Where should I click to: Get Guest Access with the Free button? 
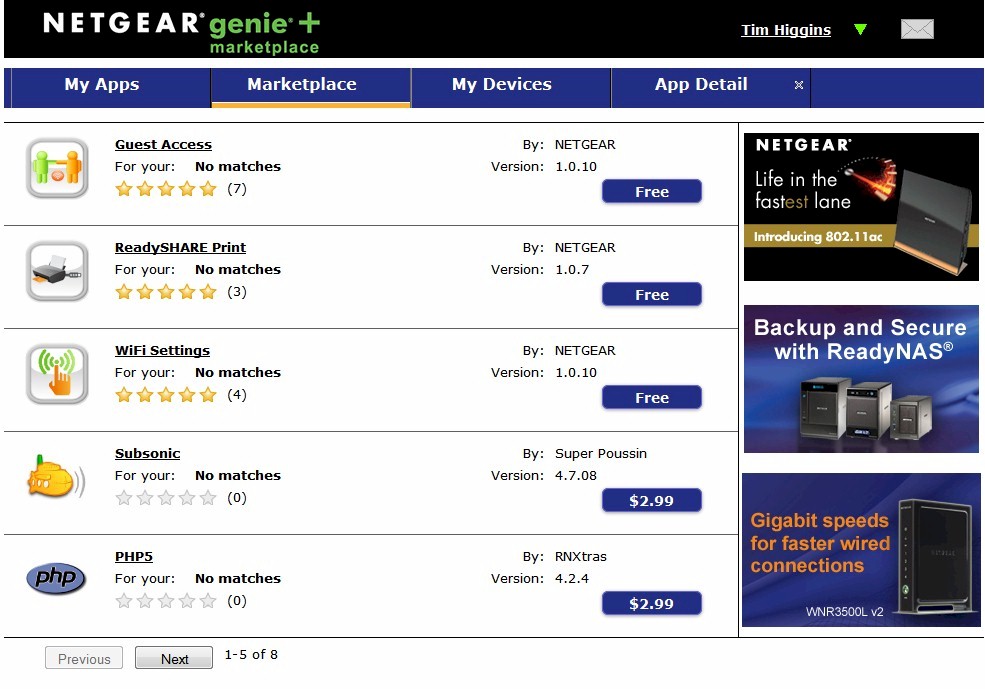(x=651, y=192)
